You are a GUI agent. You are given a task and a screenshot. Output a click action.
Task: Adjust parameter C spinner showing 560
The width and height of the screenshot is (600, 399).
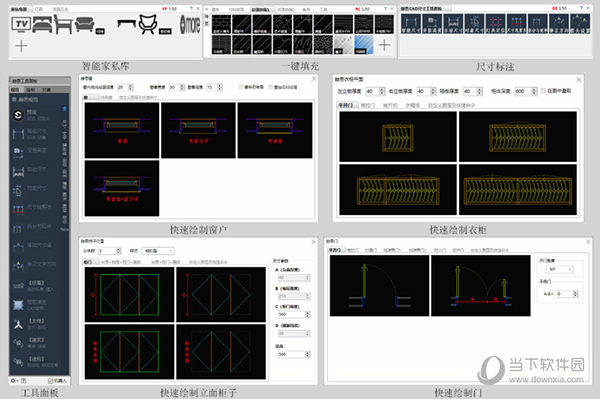tap(293, 314)
